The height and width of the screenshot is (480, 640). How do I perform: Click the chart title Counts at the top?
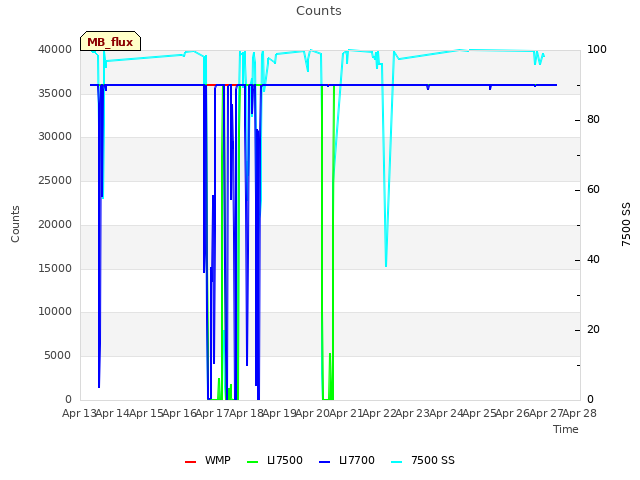point(319,11)
